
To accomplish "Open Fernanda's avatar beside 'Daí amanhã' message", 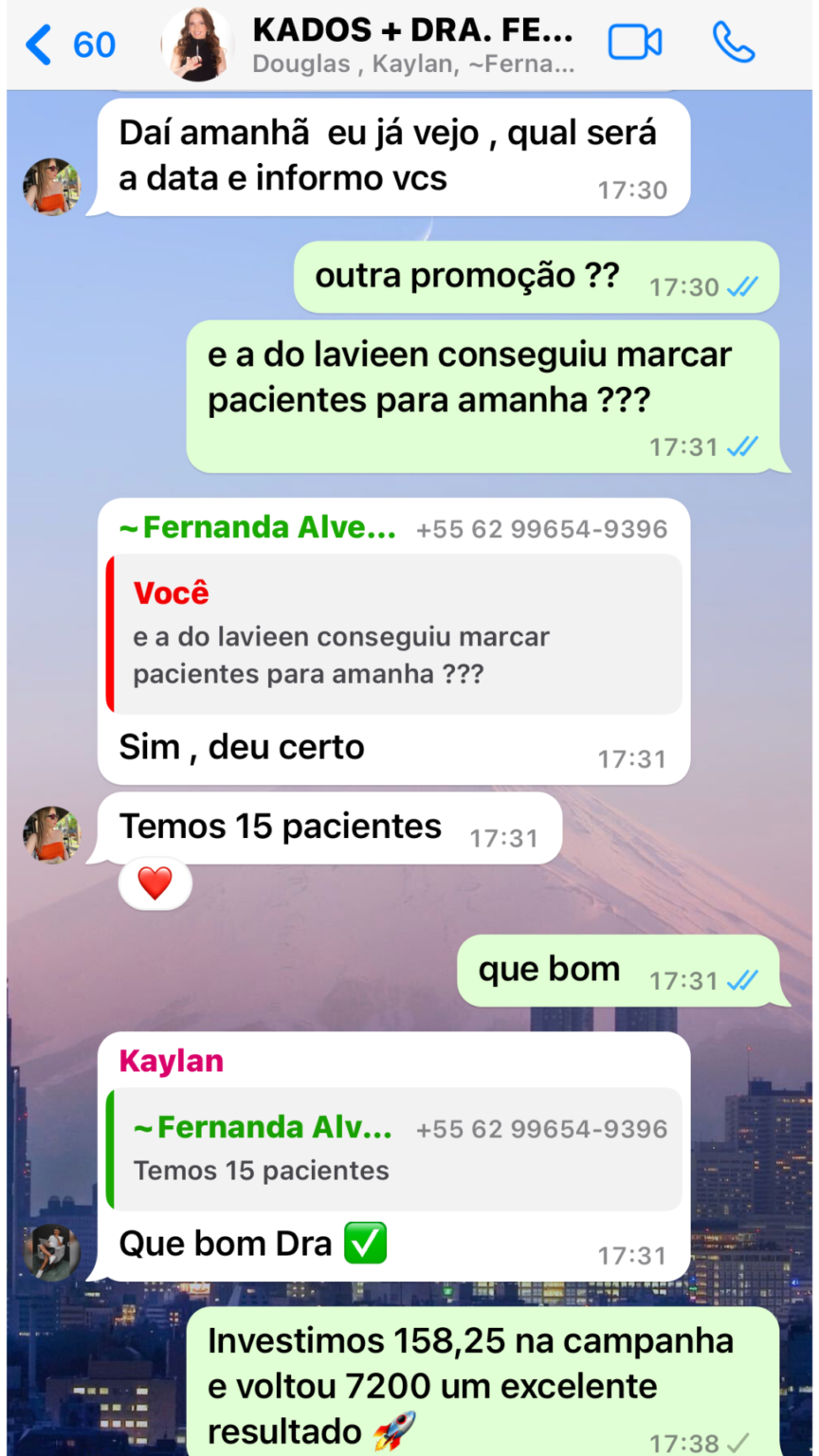I will pos(51,187).
